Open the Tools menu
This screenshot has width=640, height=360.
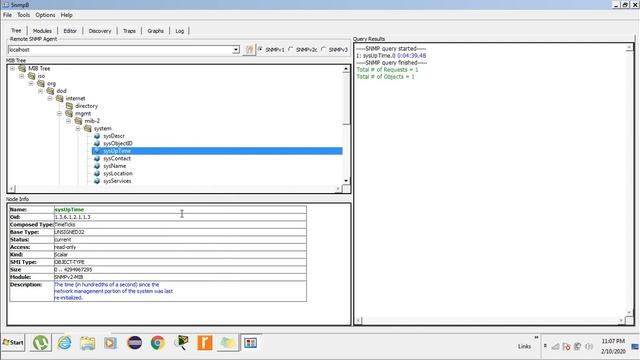coord(24,15)
